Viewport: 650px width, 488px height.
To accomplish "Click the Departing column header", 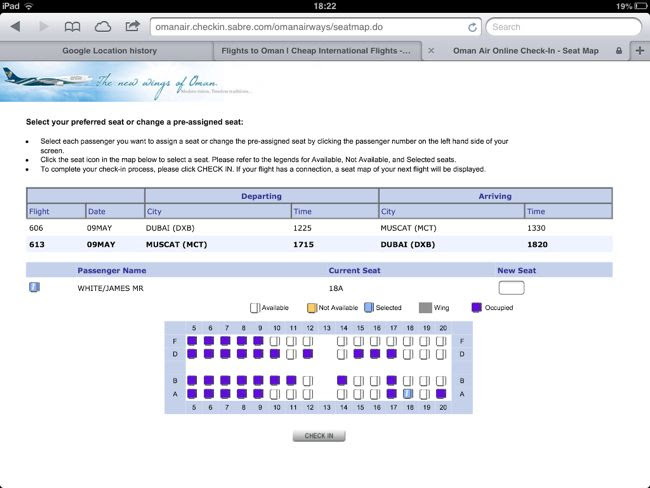I will [x=262, y=196].
